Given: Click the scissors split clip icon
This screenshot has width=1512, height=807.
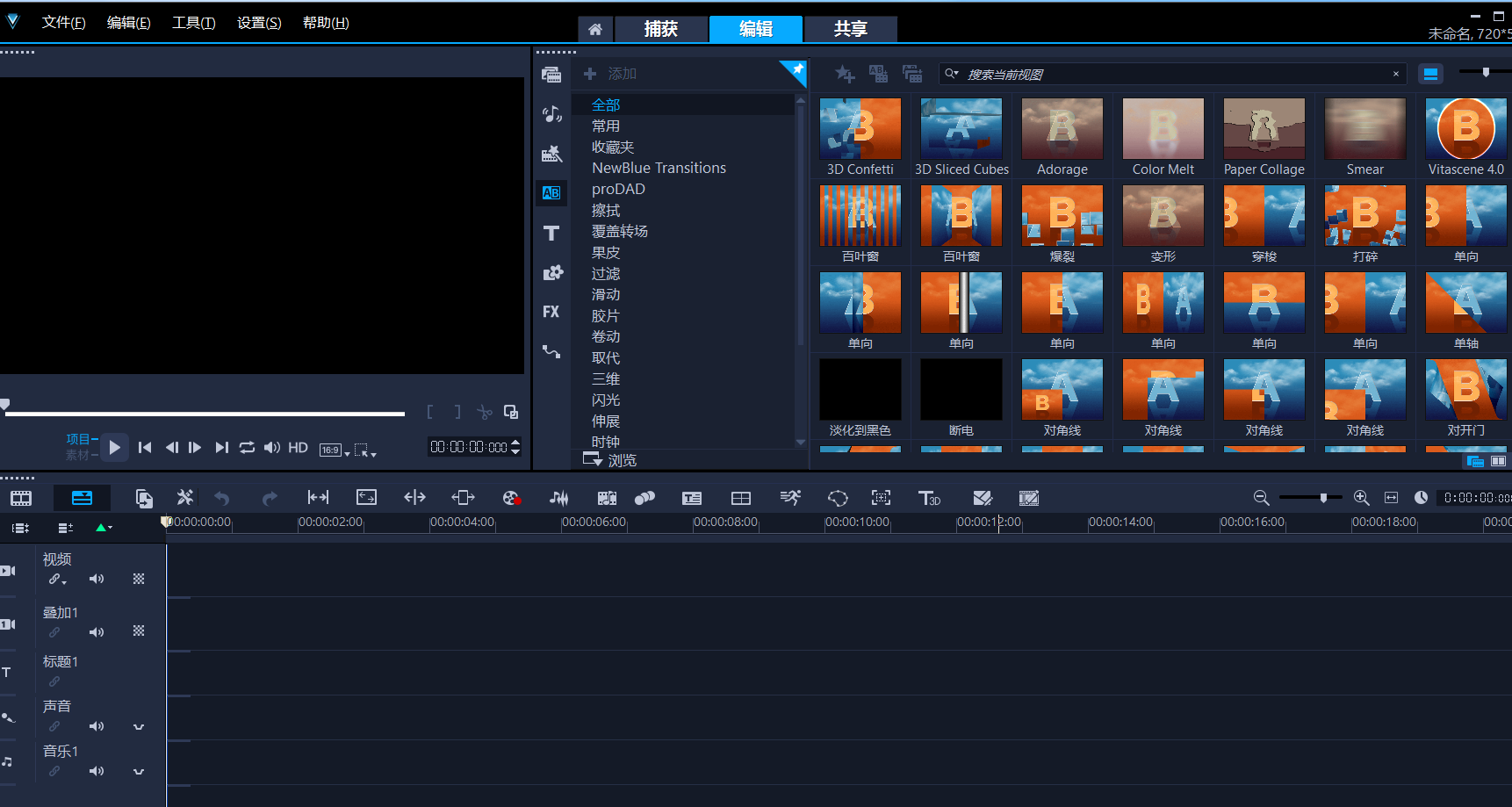Looking at the screenshot, I should [x=485, y=412].
